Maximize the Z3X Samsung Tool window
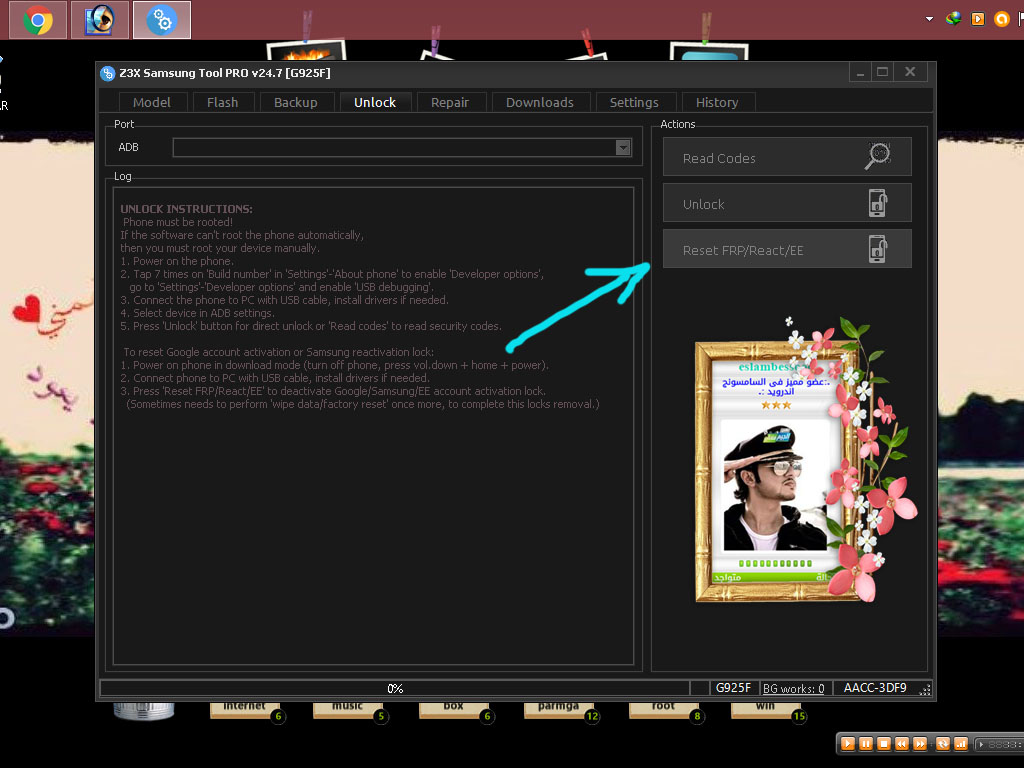1024x768 pixels. tap(882, 72)
